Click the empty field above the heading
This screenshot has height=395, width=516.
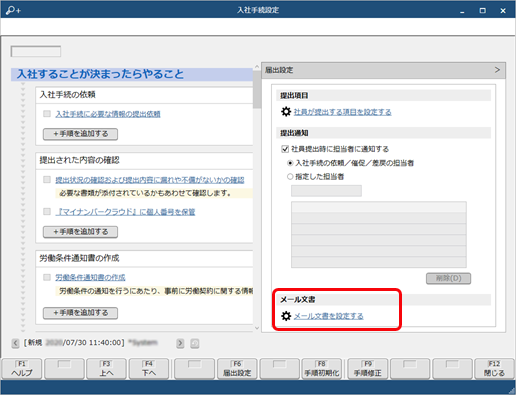(36, 51)
